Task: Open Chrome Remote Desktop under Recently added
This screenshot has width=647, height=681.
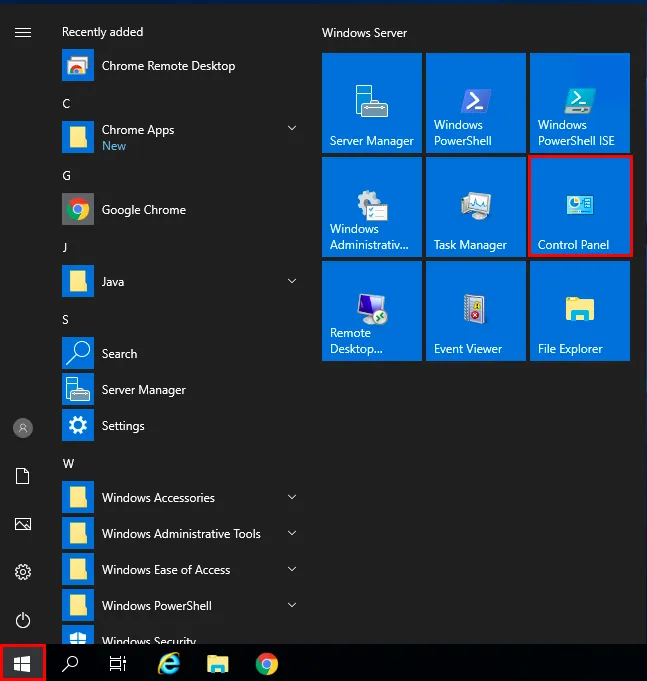Action: click(168, 66)
